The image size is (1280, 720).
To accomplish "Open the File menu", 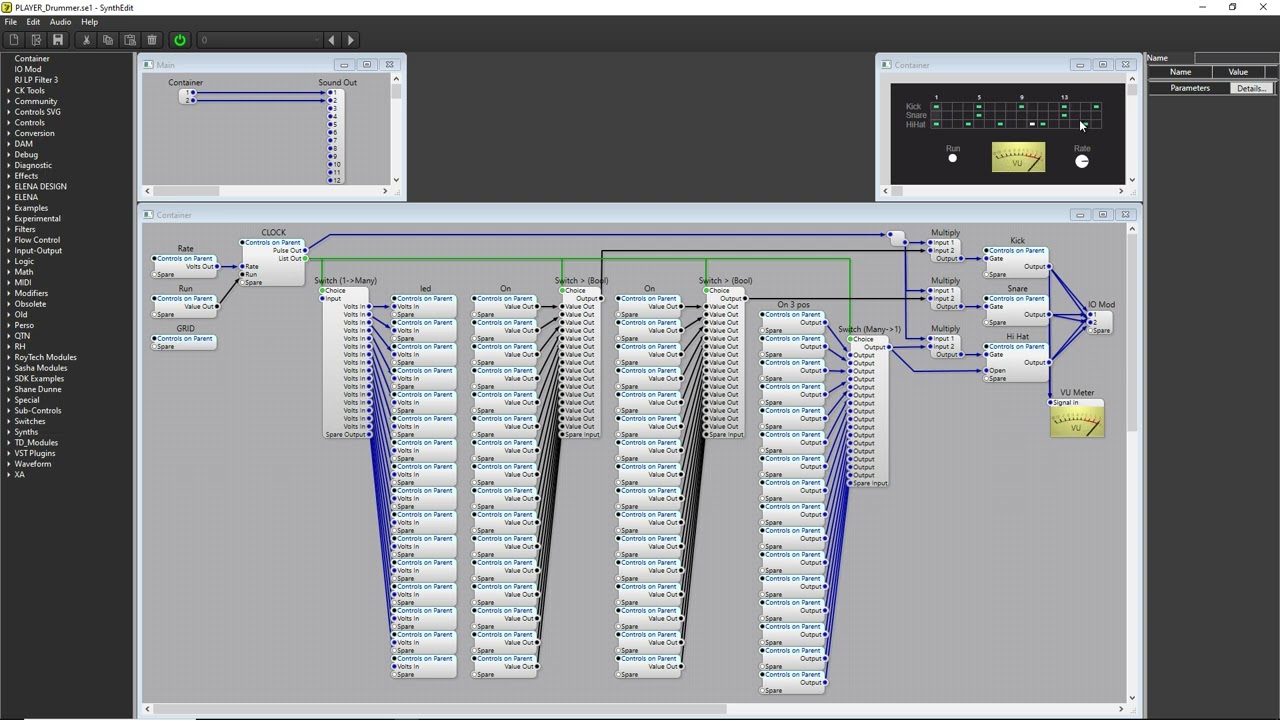I will [11, 22].
